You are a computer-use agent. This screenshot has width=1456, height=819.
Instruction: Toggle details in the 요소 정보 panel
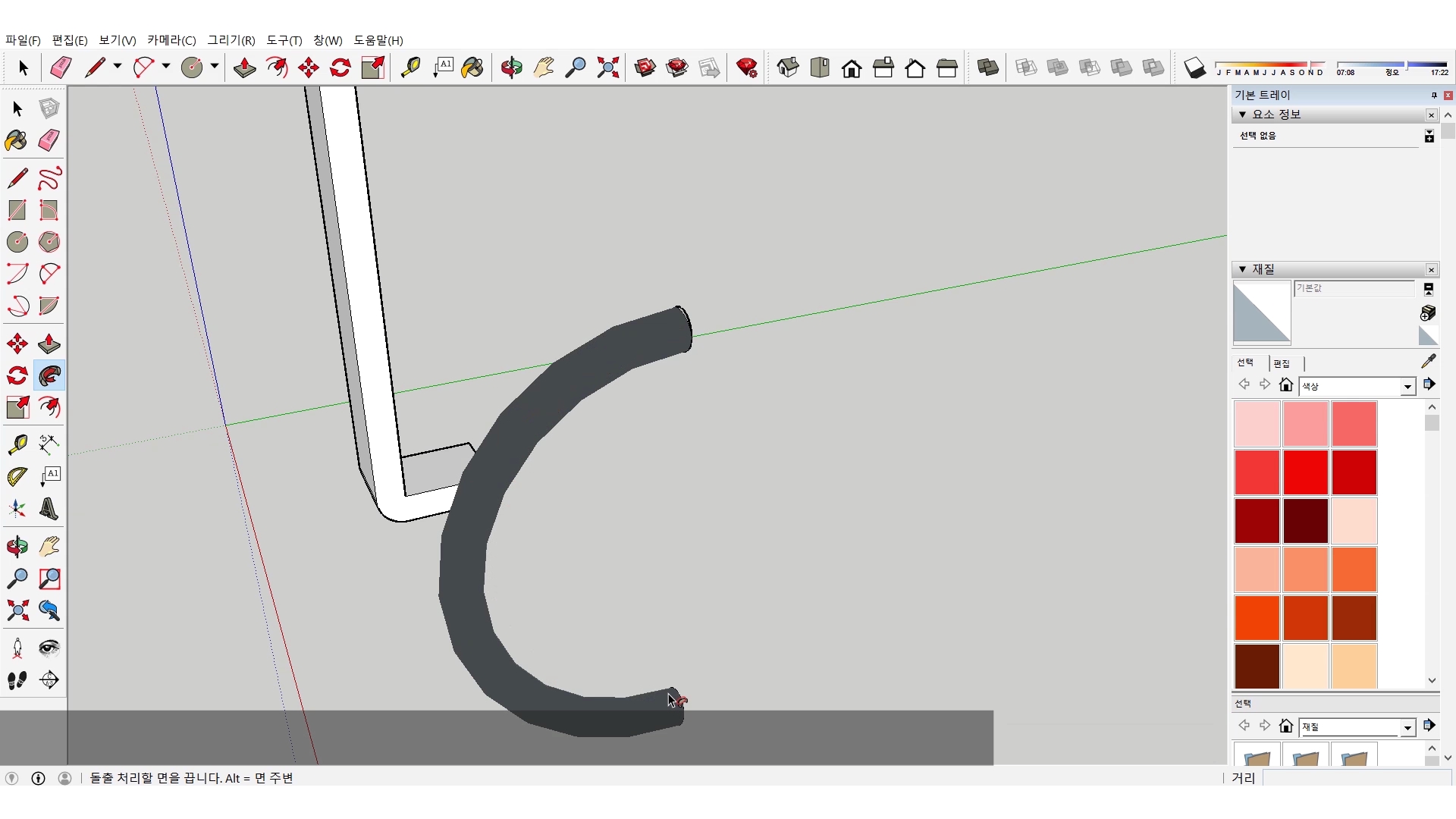point(1429,136)
